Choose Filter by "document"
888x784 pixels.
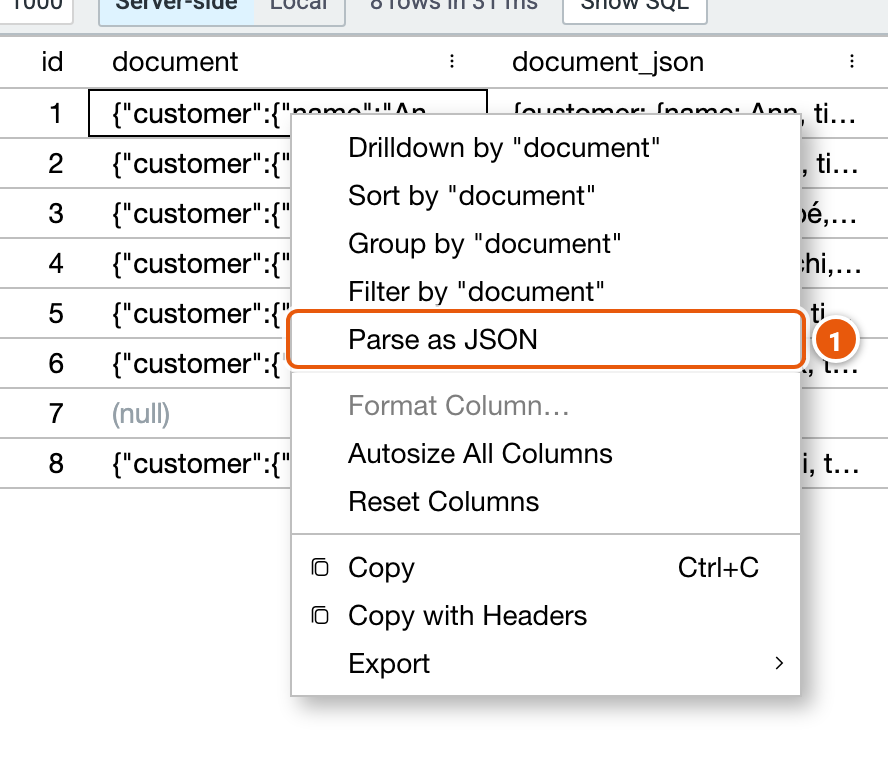coord(545,291)
